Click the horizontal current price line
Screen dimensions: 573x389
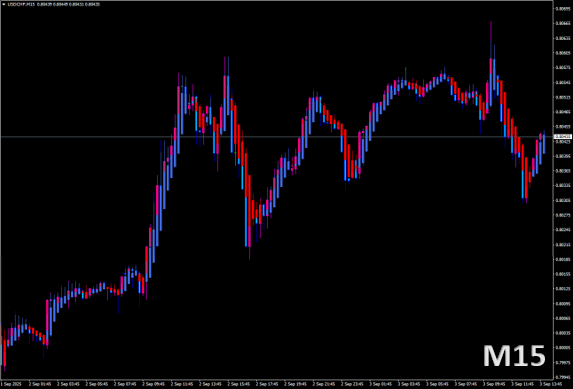coord(277,137)
